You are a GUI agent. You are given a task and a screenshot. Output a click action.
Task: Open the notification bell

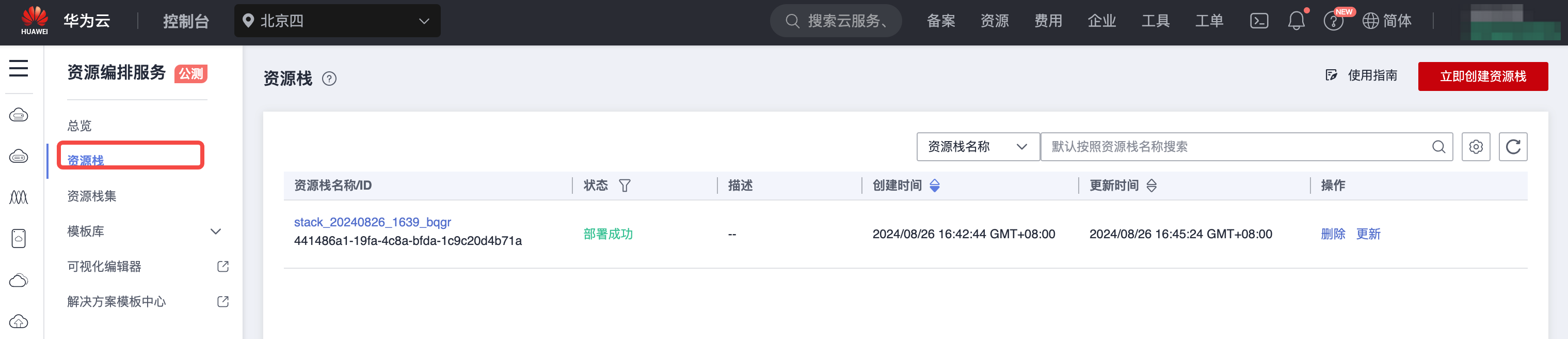tap(1296, 21)
